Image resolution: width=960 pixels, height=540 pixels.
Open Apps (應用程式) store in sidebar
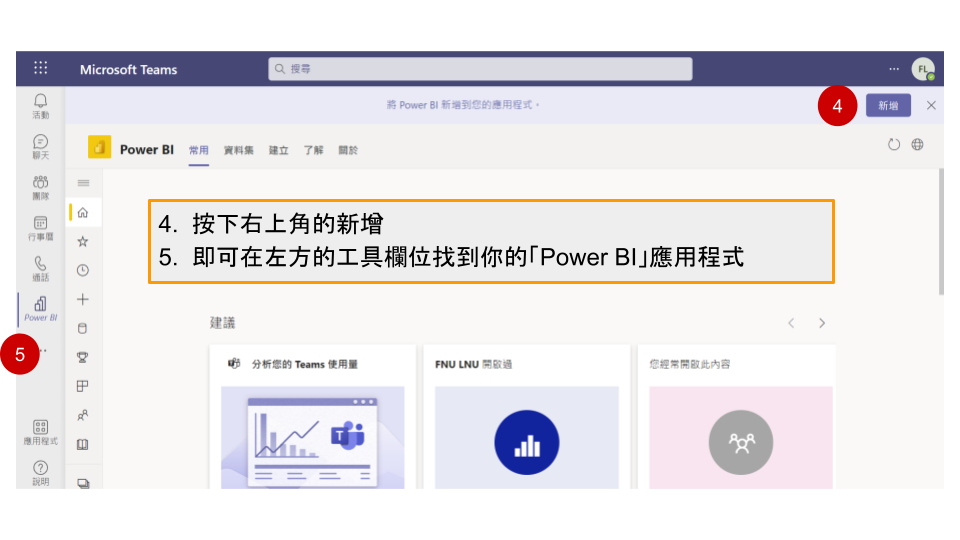[x=40, y=432]
